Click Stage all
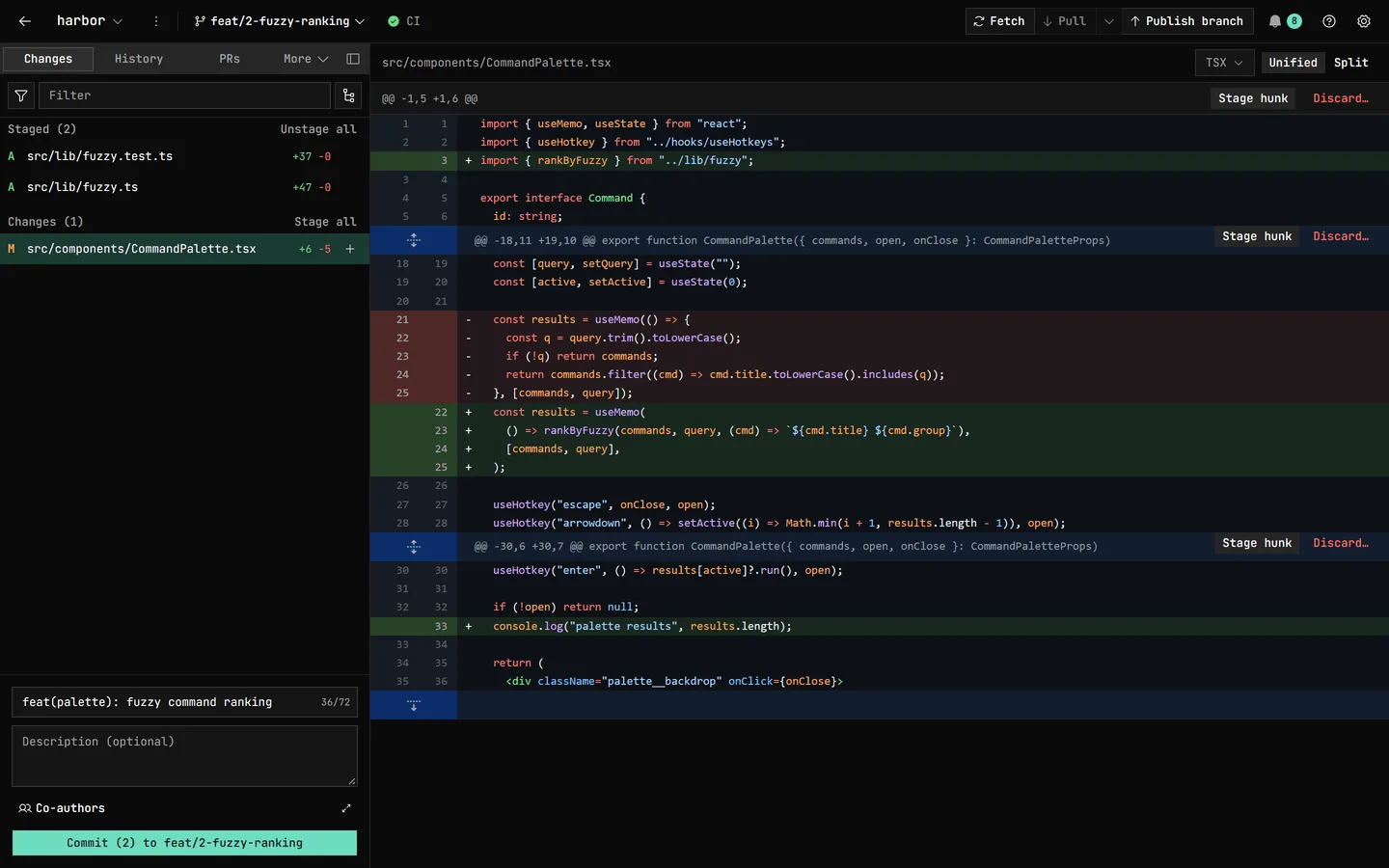Image resolution: width=1389 pixels, height=868 pixels. pyautogui.click(x=325, y=222)
